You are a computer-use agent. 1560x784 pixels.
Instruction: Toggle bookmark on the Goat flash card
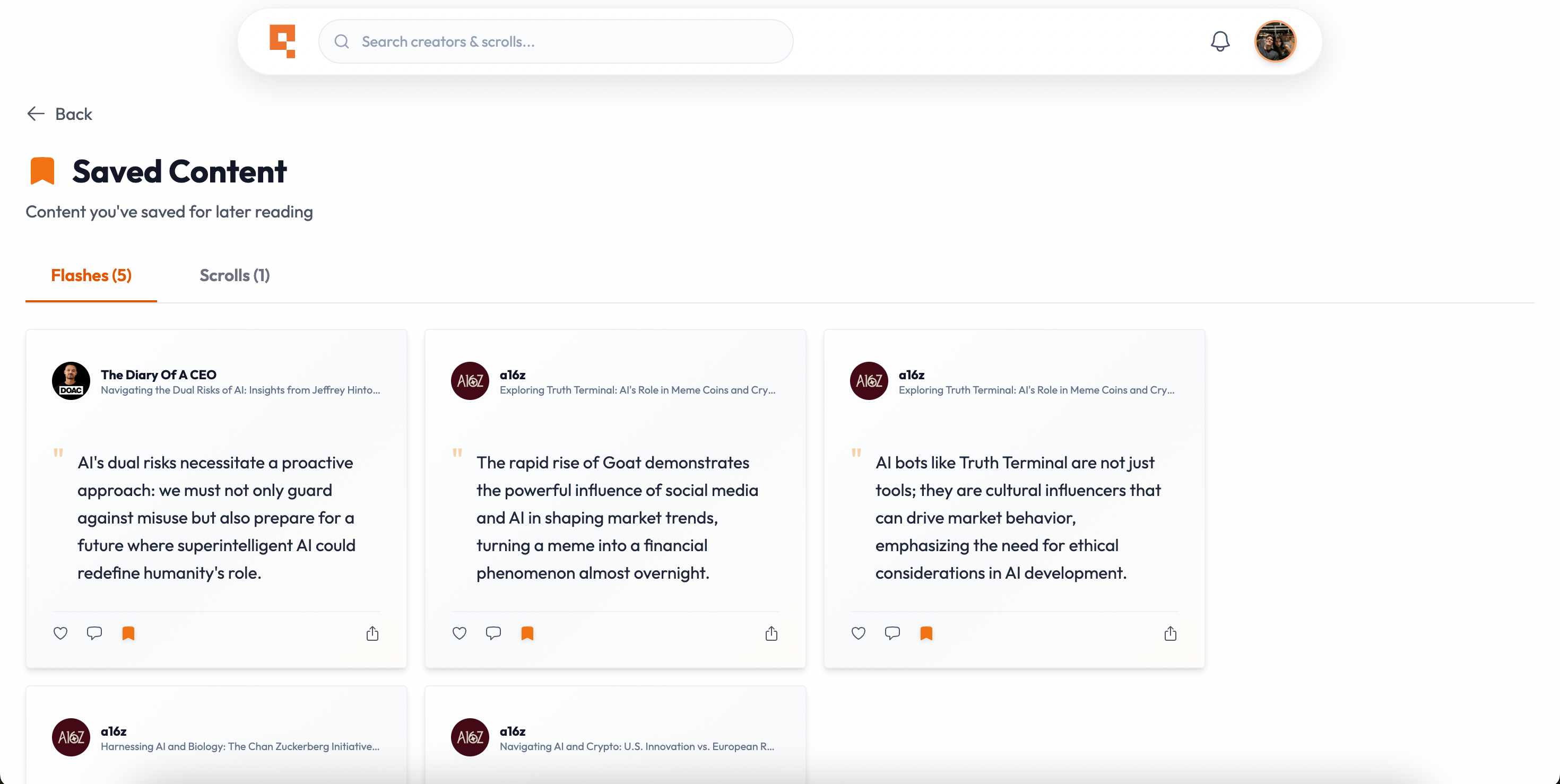527,633
